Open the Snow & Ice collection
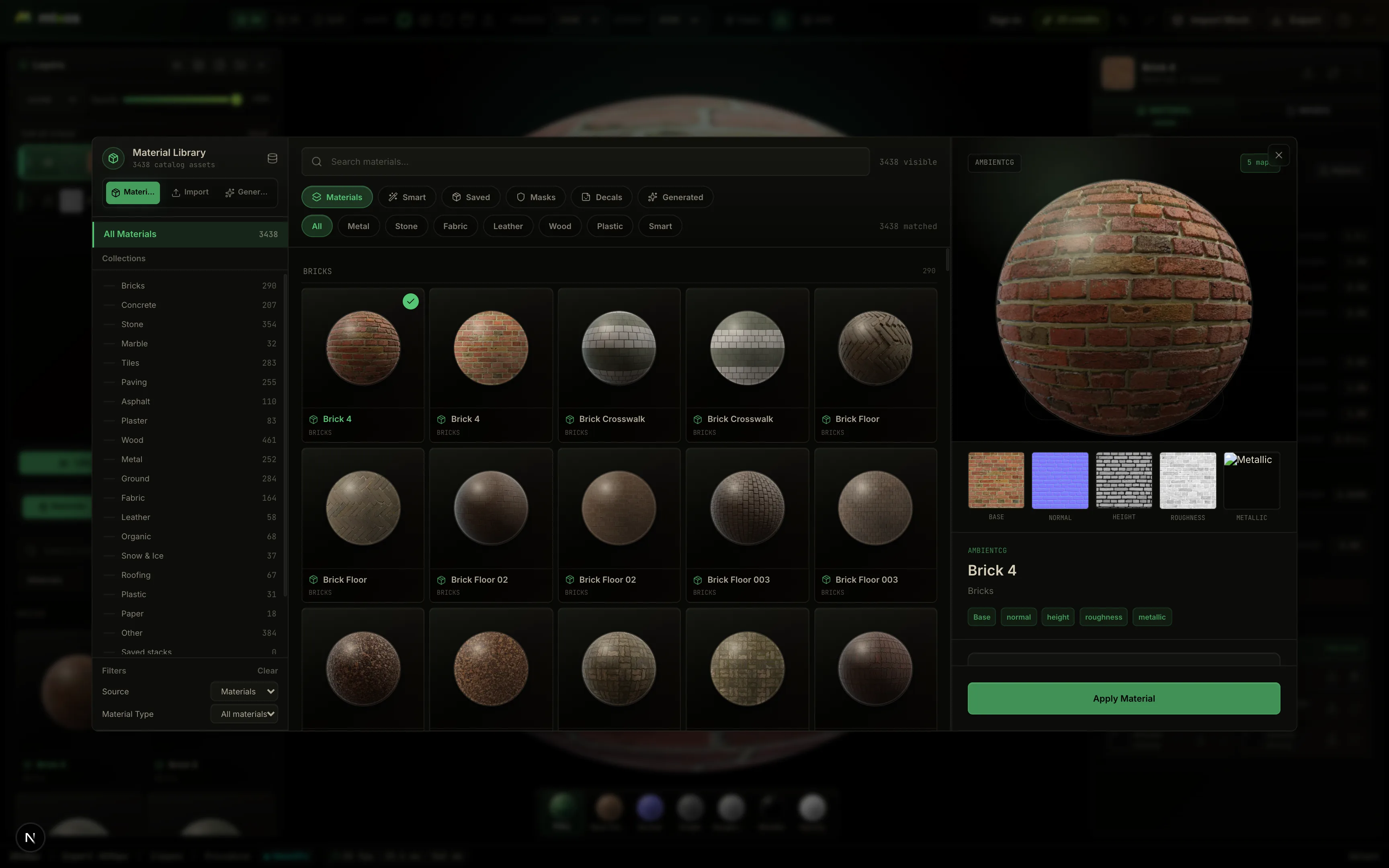 point(190,556)
